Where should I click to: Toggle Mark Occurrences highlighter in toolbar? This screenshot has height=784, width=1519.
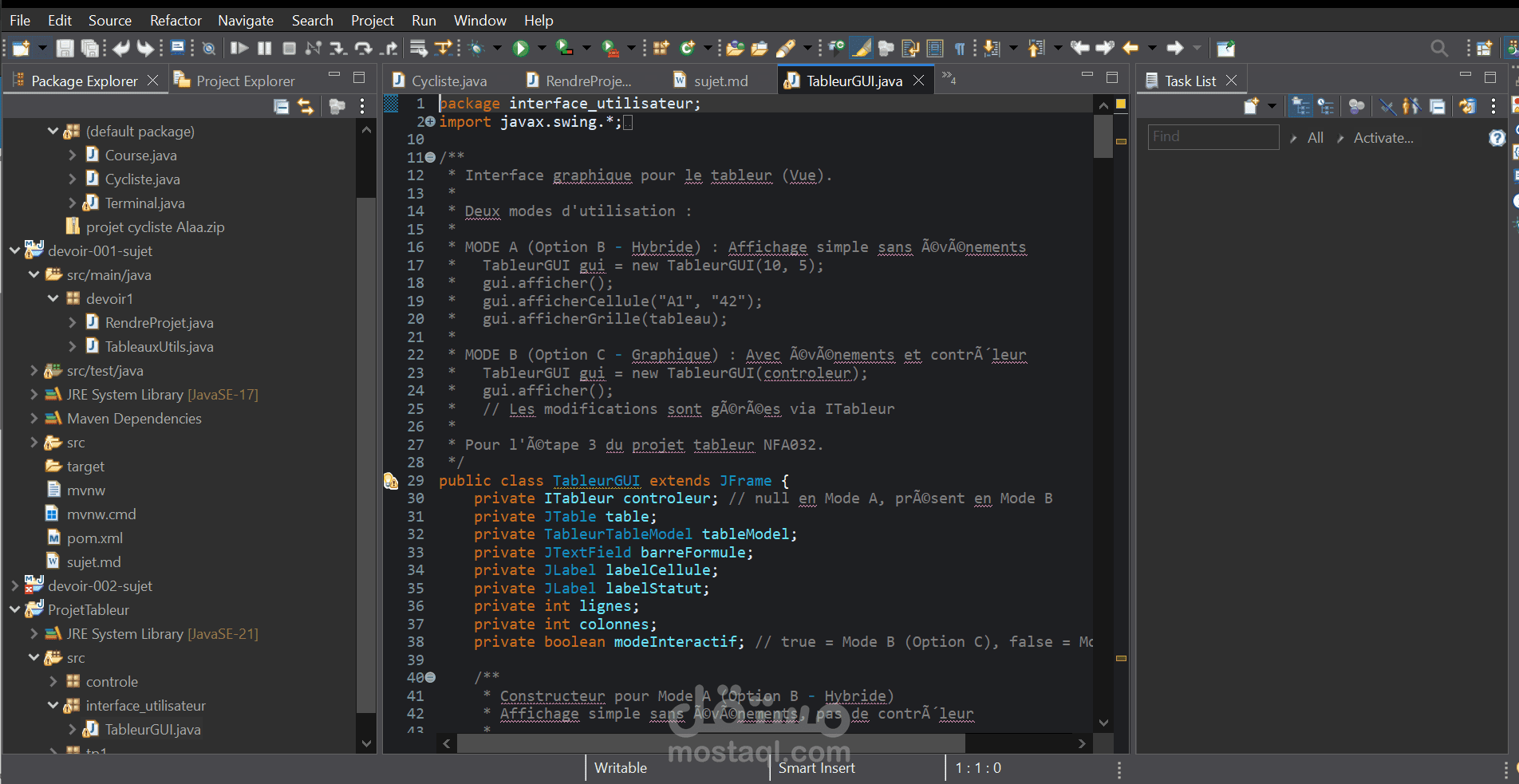click(x=862, y=49)
